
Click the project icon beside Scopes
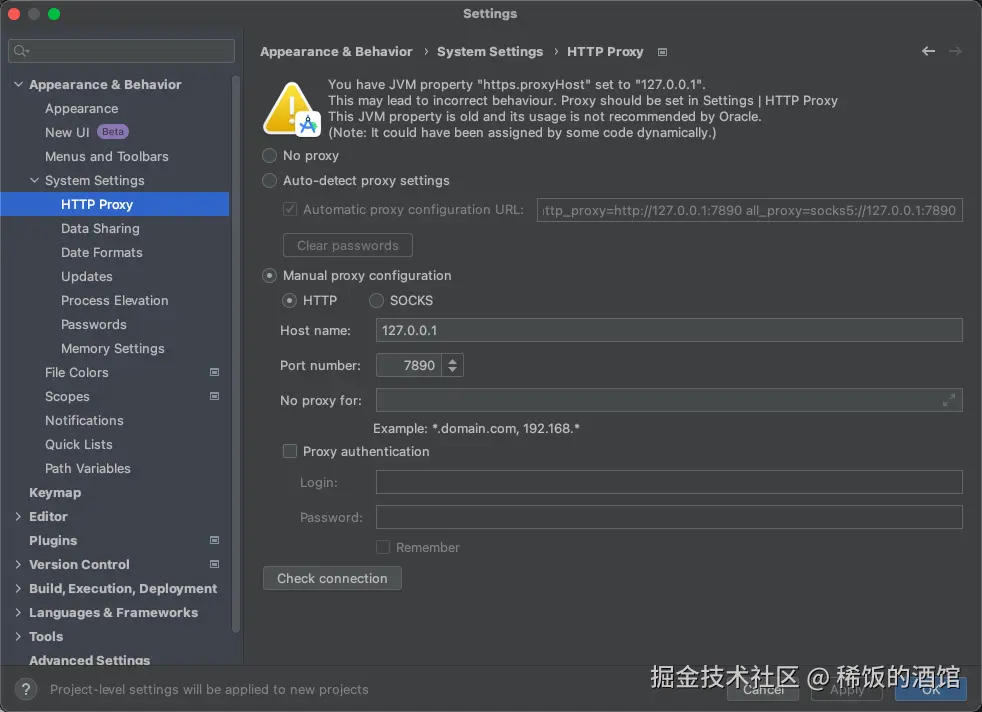[x=214, y=396]
